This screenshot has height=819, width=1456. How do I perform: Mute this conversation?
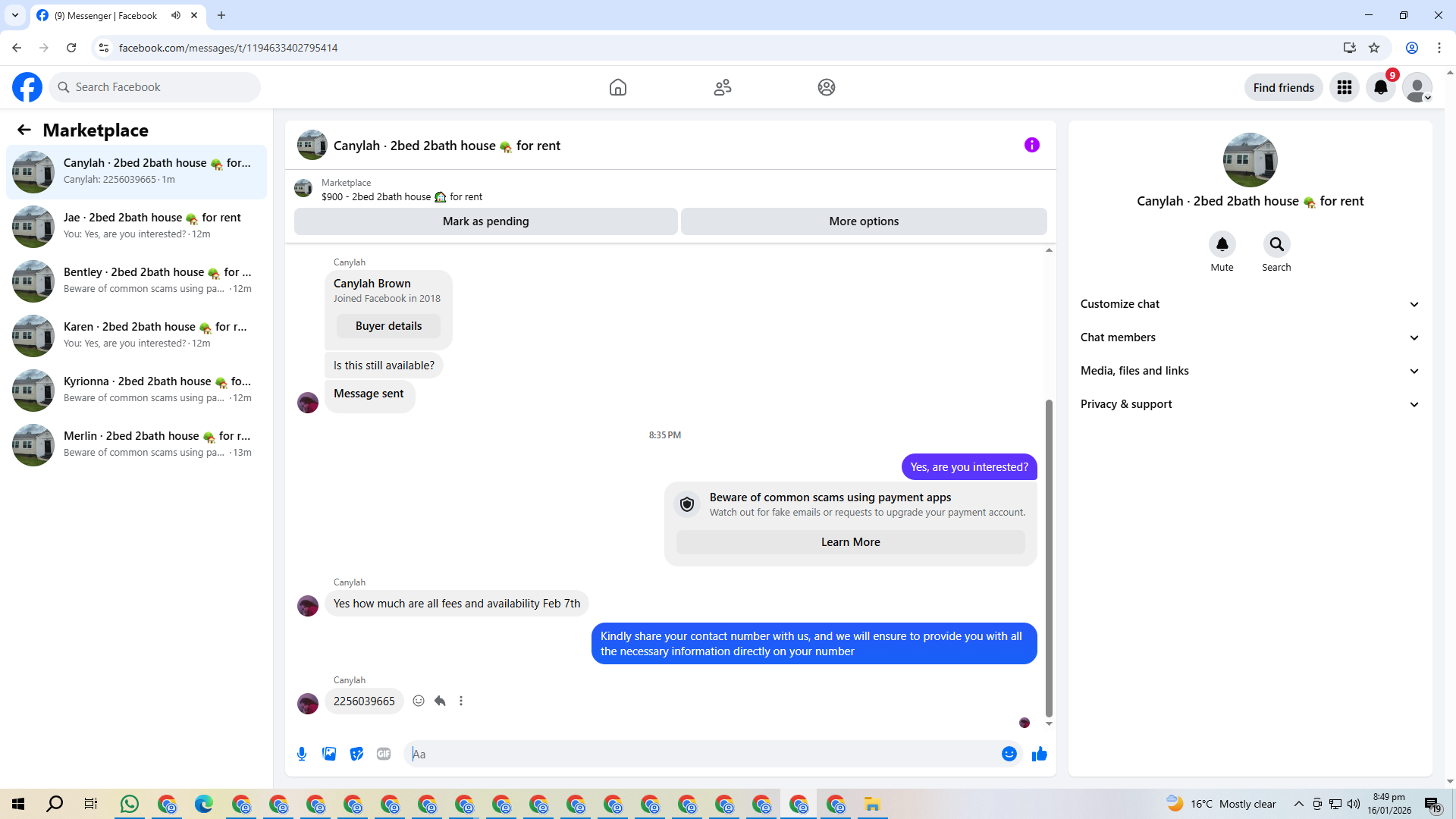pyautogui.click(x=1222, y=244)
